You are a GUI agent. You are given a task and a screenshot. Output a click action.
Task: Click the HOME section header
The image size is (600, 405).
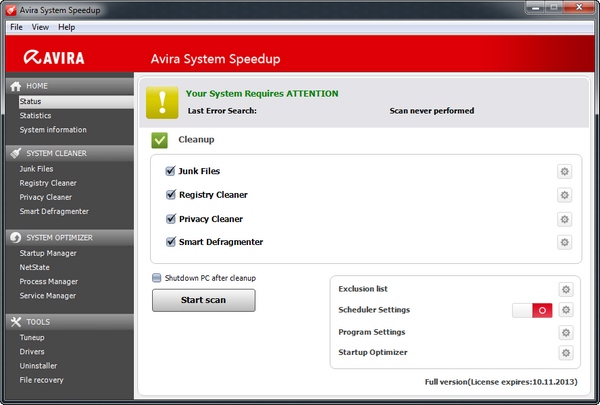70,86
